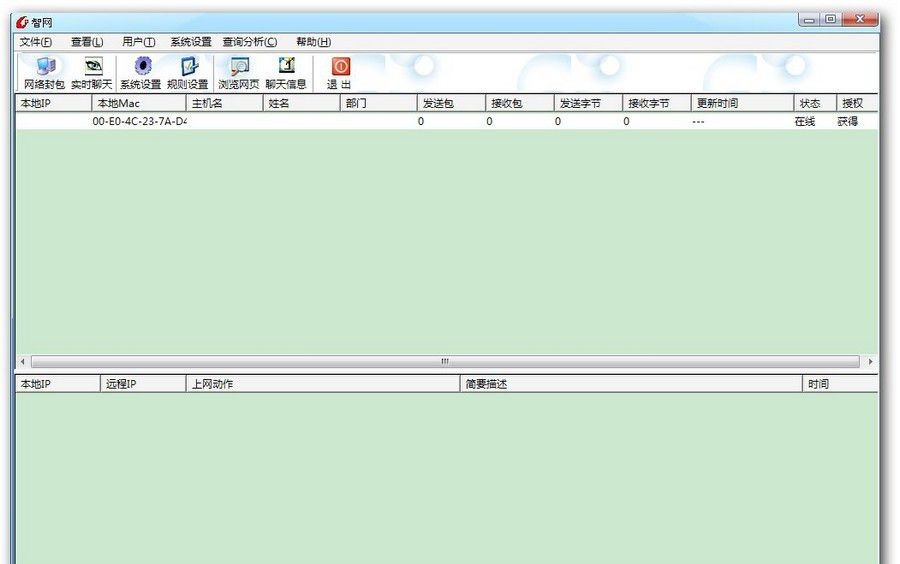
Task: Click the scrollbar left arrow
Action: 23,361
